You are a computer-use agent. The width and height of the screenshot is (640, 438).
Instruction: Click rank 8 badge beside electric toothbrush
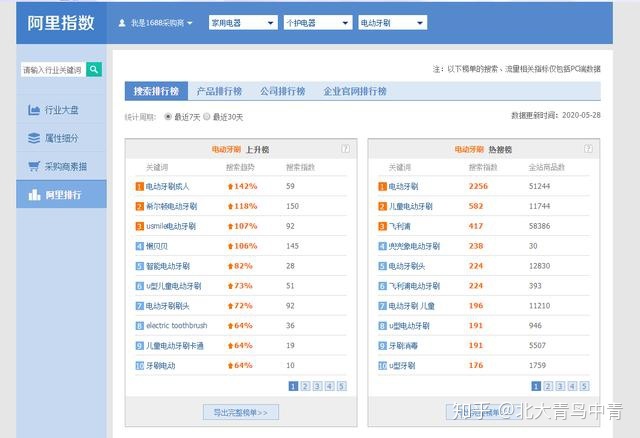[140, 326]
